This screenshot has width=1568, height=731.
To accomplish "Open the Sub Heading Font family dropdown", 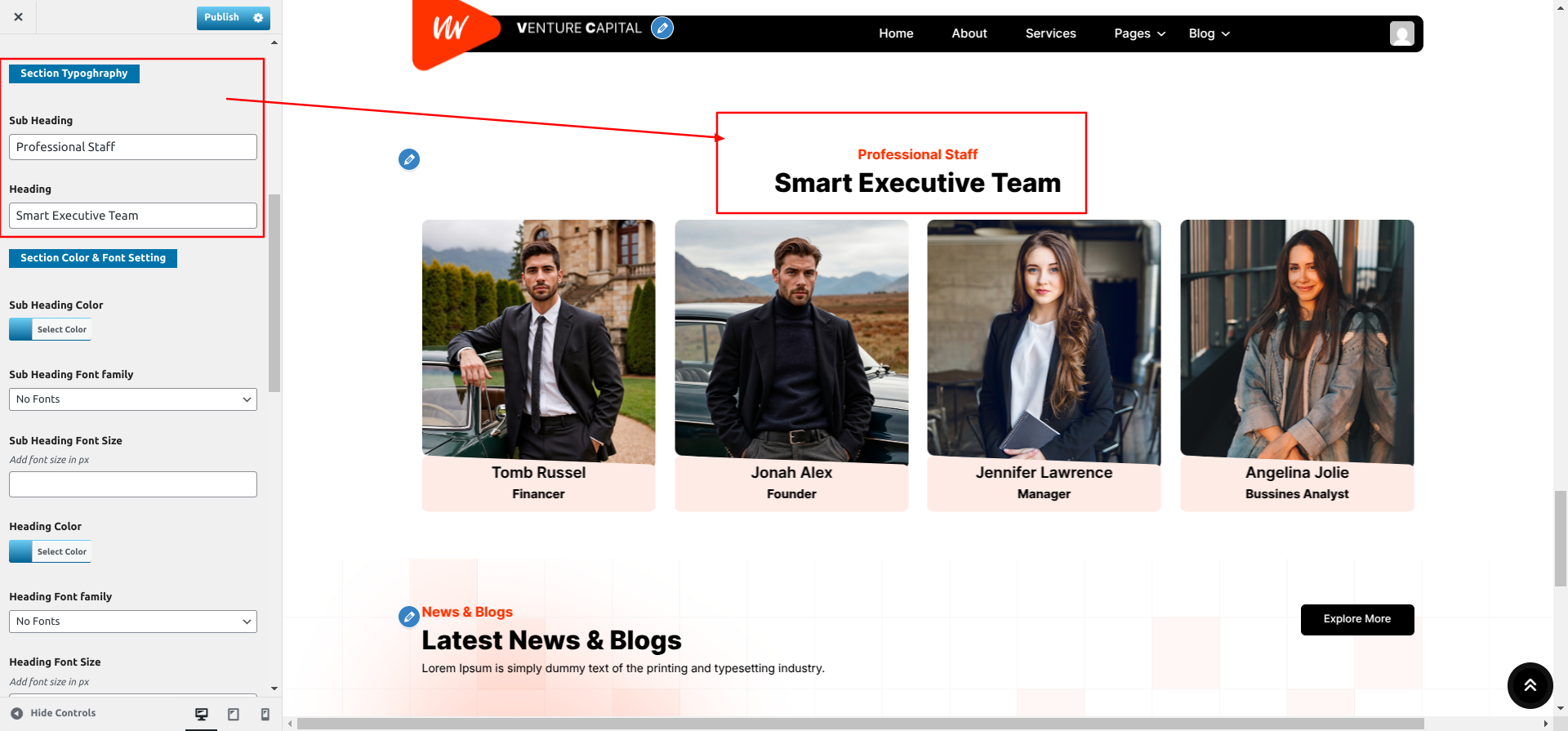I will 133,399.
